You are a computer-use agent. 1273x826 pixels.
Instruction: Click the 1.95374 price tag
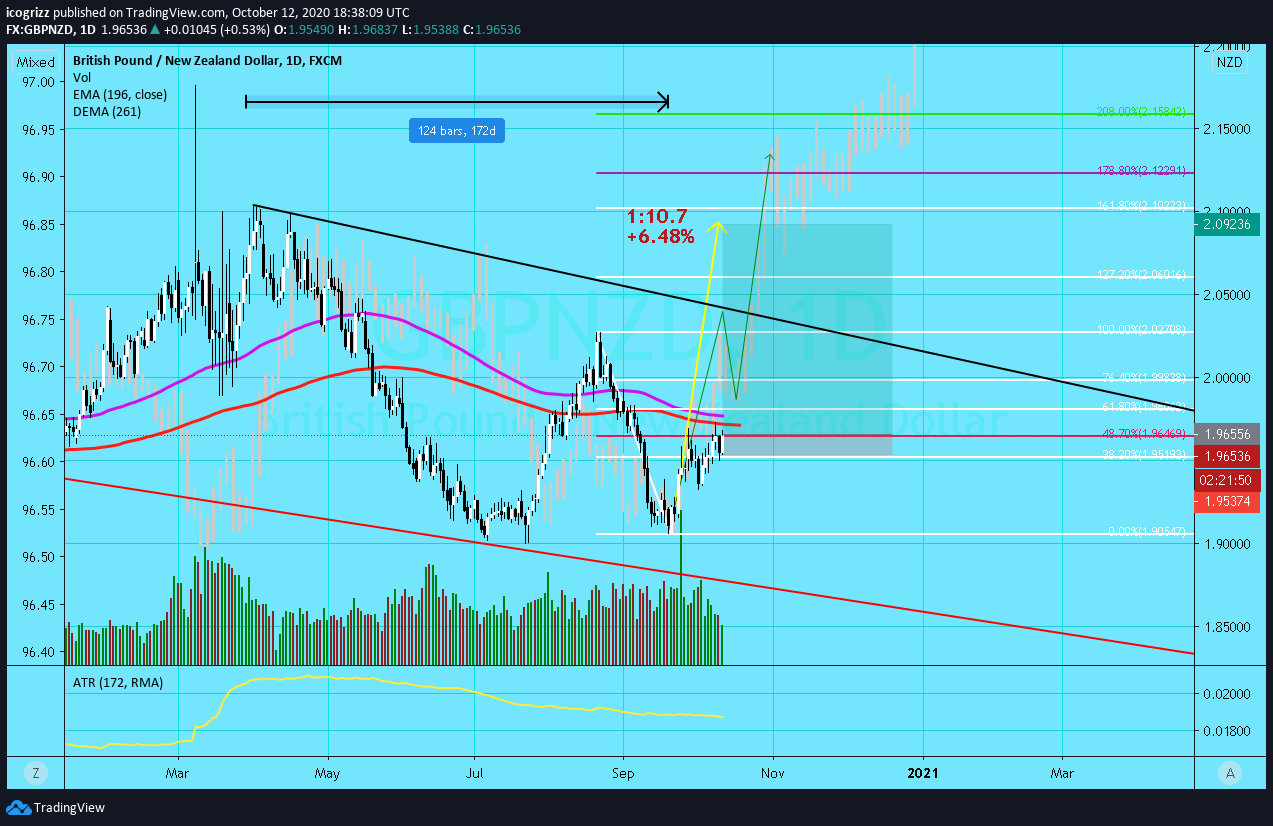click(x=1226, y=500)
